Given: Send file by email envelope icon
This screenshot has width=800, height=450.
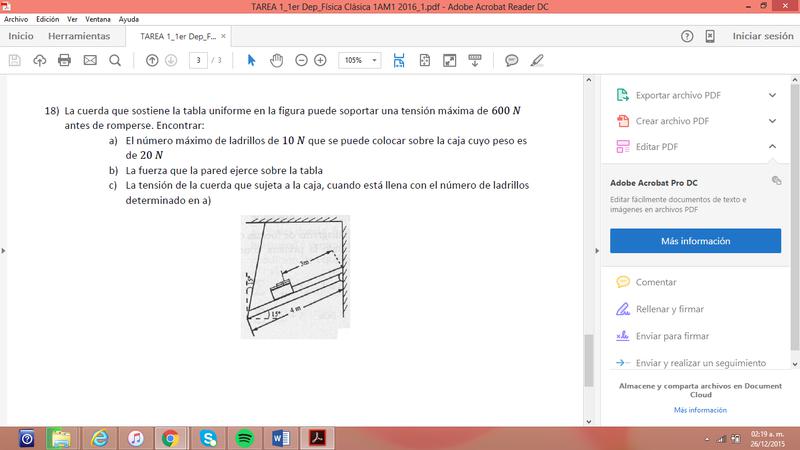Looking at the screenshot, I should (89, 60).
